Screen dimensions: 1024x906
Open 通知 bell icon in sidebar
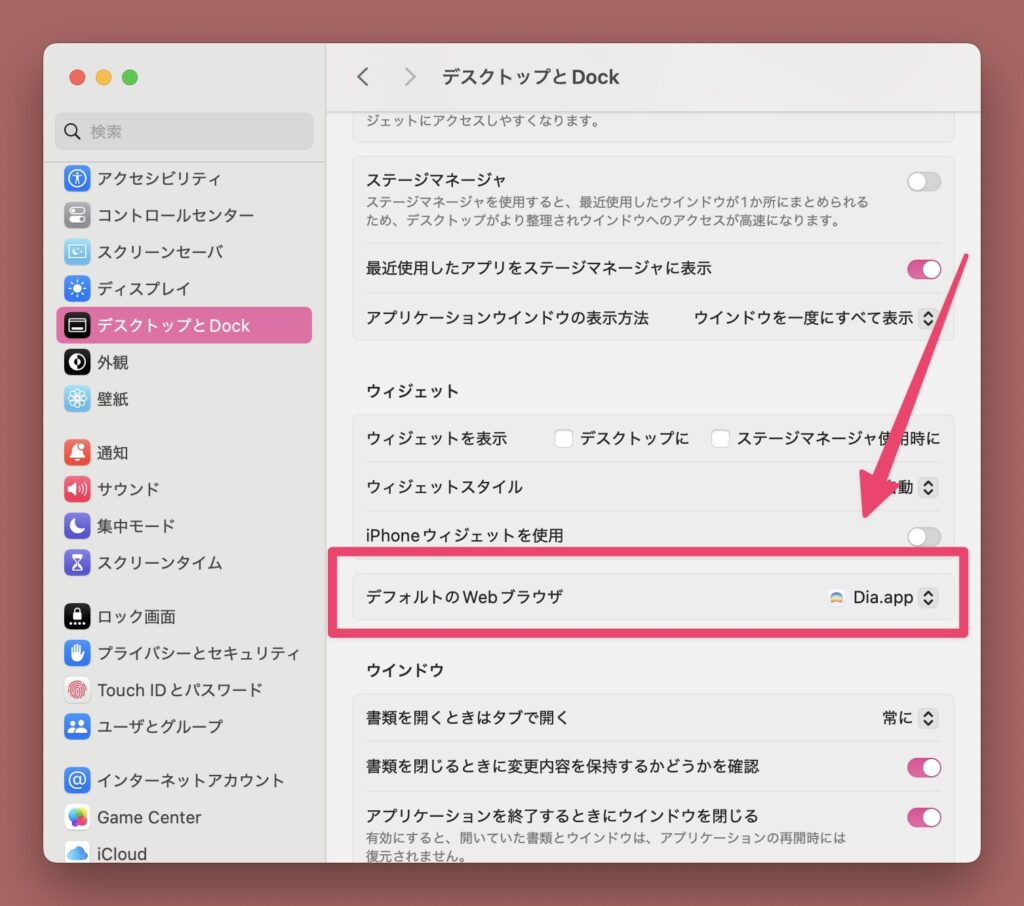click(x=77, y=453)
